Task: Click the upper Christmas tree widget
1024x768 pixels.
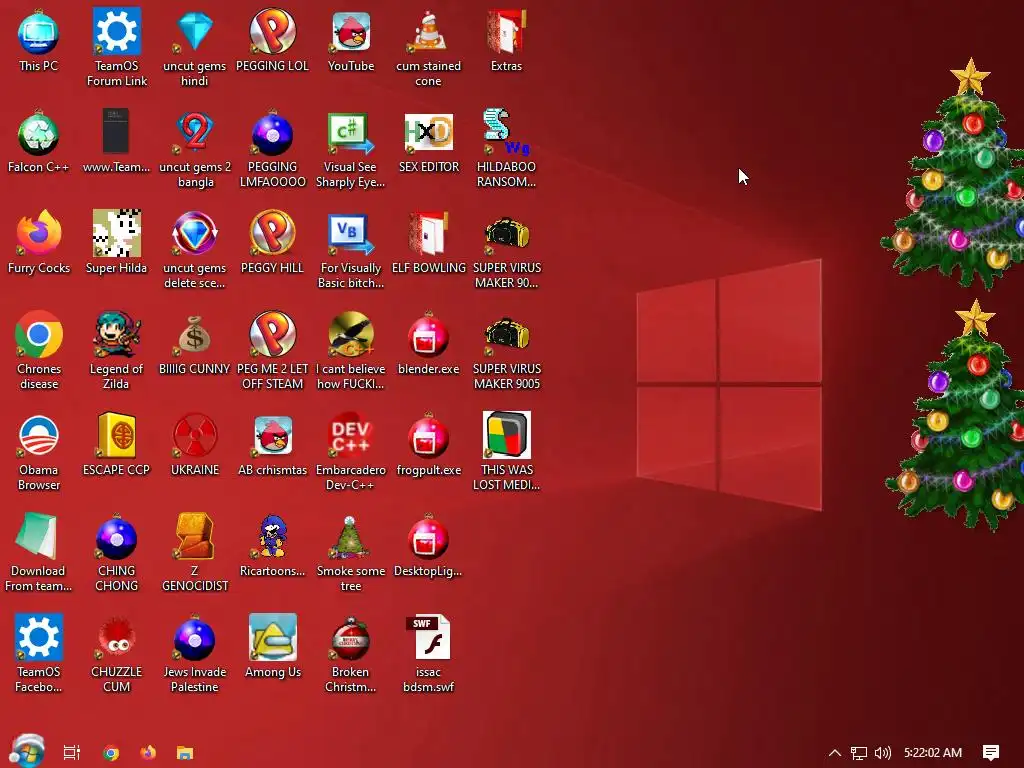Action: tap(952, 174)
